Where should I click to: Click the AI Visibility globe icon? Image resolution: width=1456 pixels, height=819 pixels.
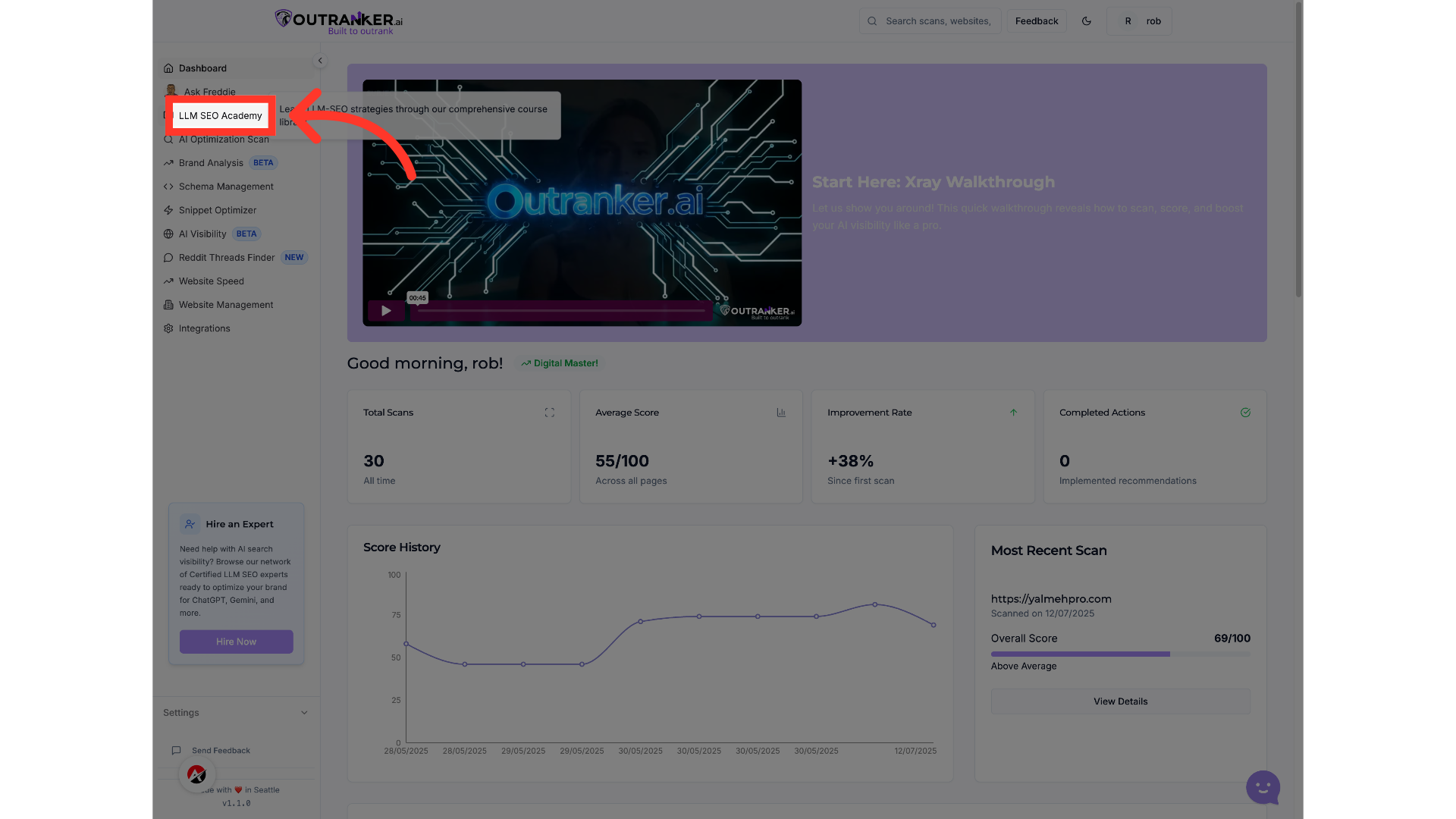click(x=168, y=234)
